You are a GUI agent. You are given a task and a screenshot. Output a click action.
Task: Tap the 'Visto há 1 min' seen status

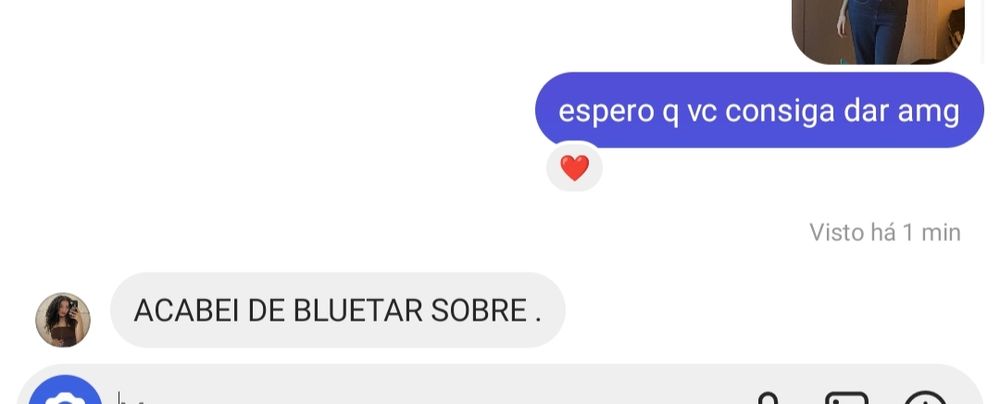tap(885, 232)
